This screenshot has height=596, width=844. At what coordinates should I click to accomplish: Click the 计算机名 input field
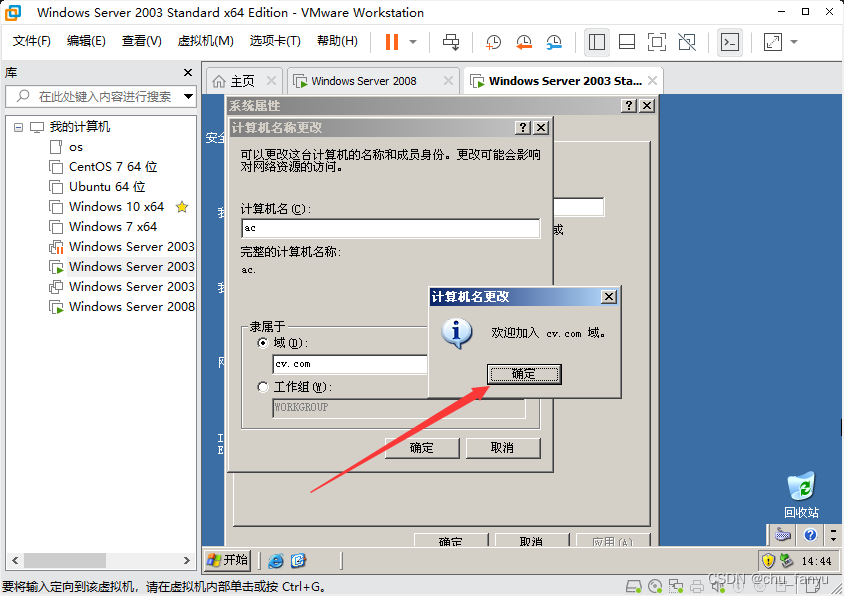point(391,228)
